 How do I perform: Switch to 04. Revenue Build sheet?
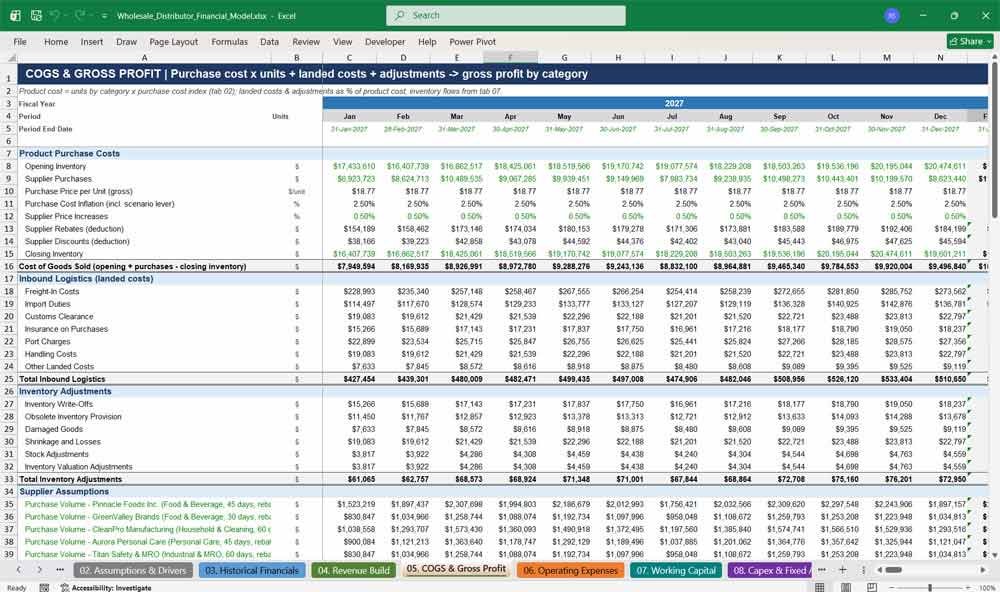pos(353,570)
